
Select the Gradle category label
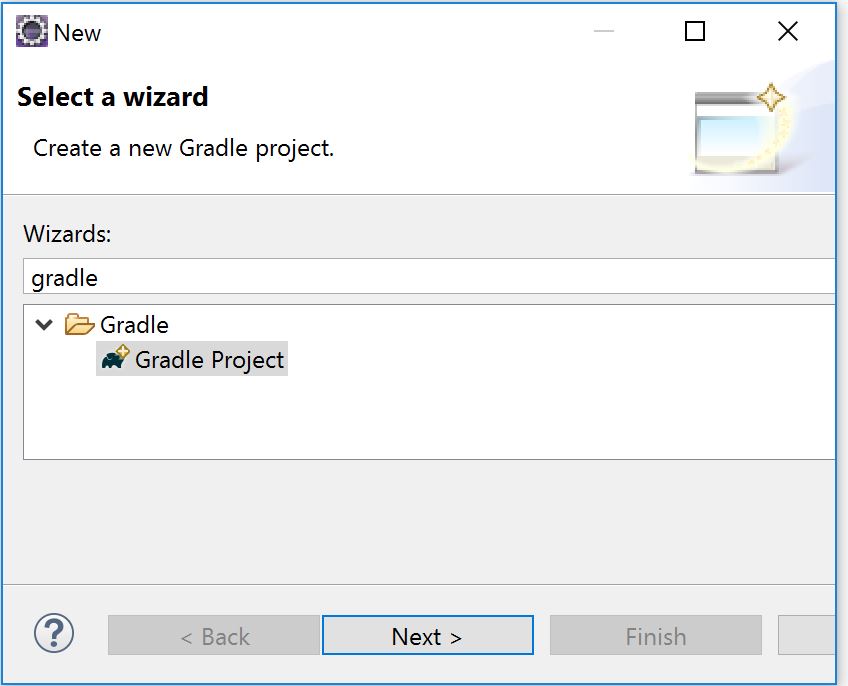coord(134,325)
